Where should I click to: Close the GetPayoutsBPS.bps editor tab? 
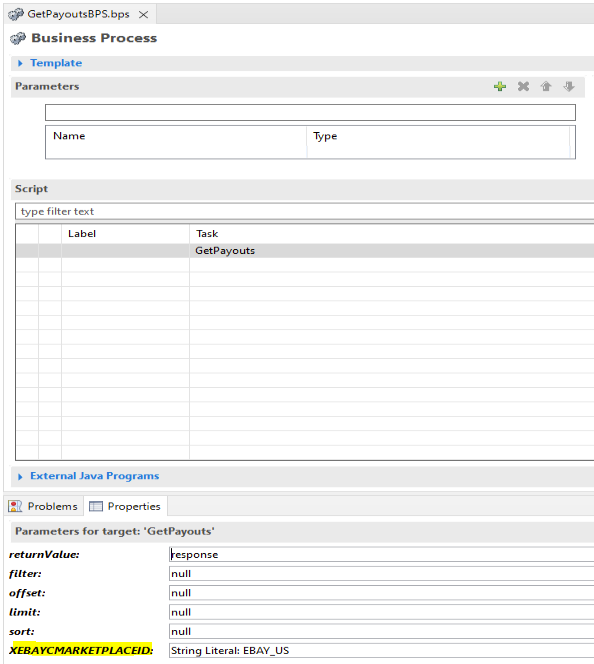tap(144, 14)
